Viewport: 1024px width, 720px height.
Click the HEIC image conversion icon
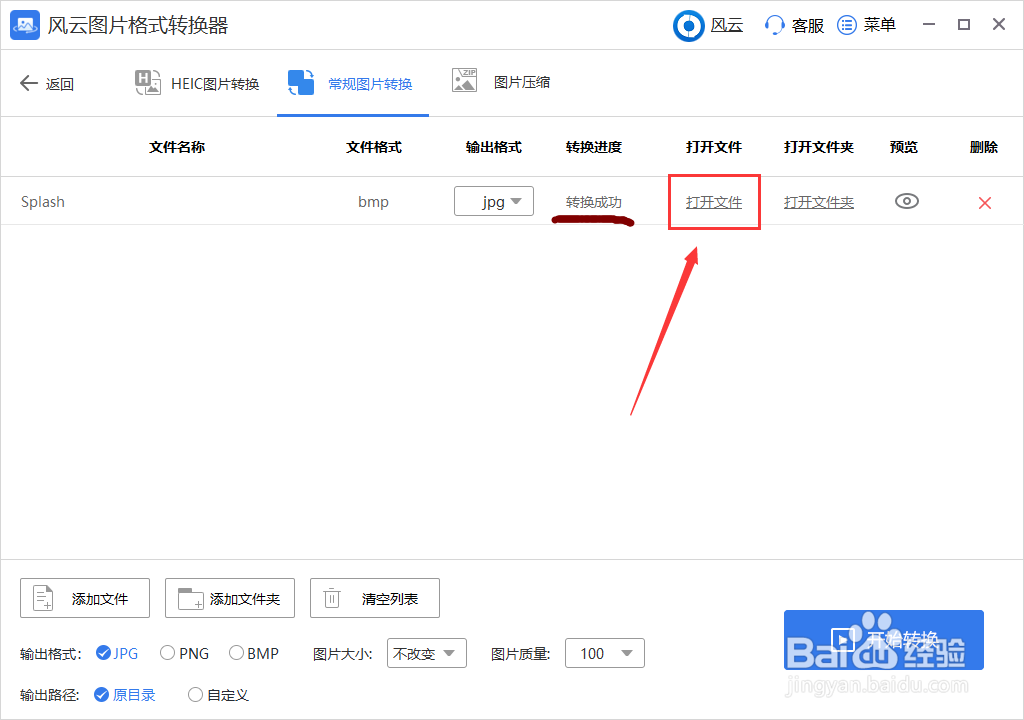tap(147, 83)
